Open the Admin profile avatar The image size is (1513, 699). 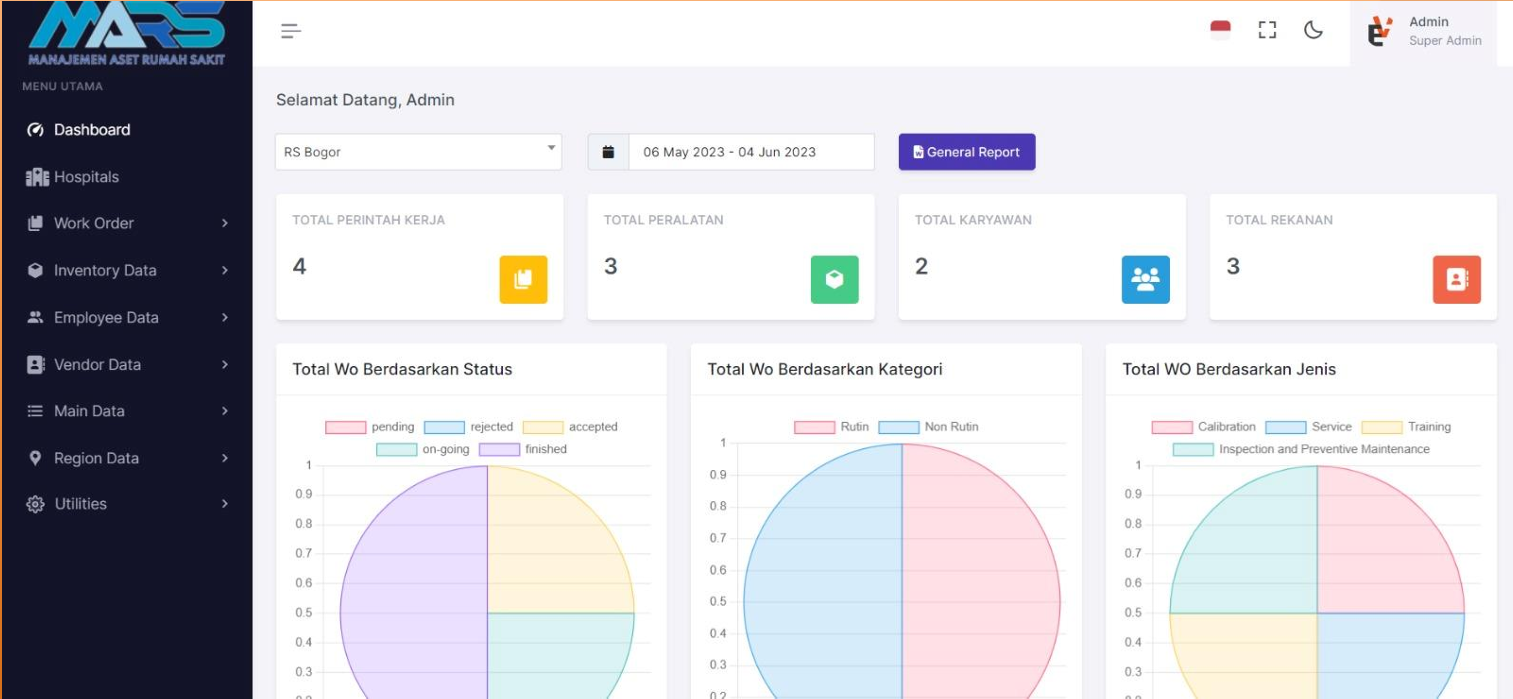pos(1380,31)
